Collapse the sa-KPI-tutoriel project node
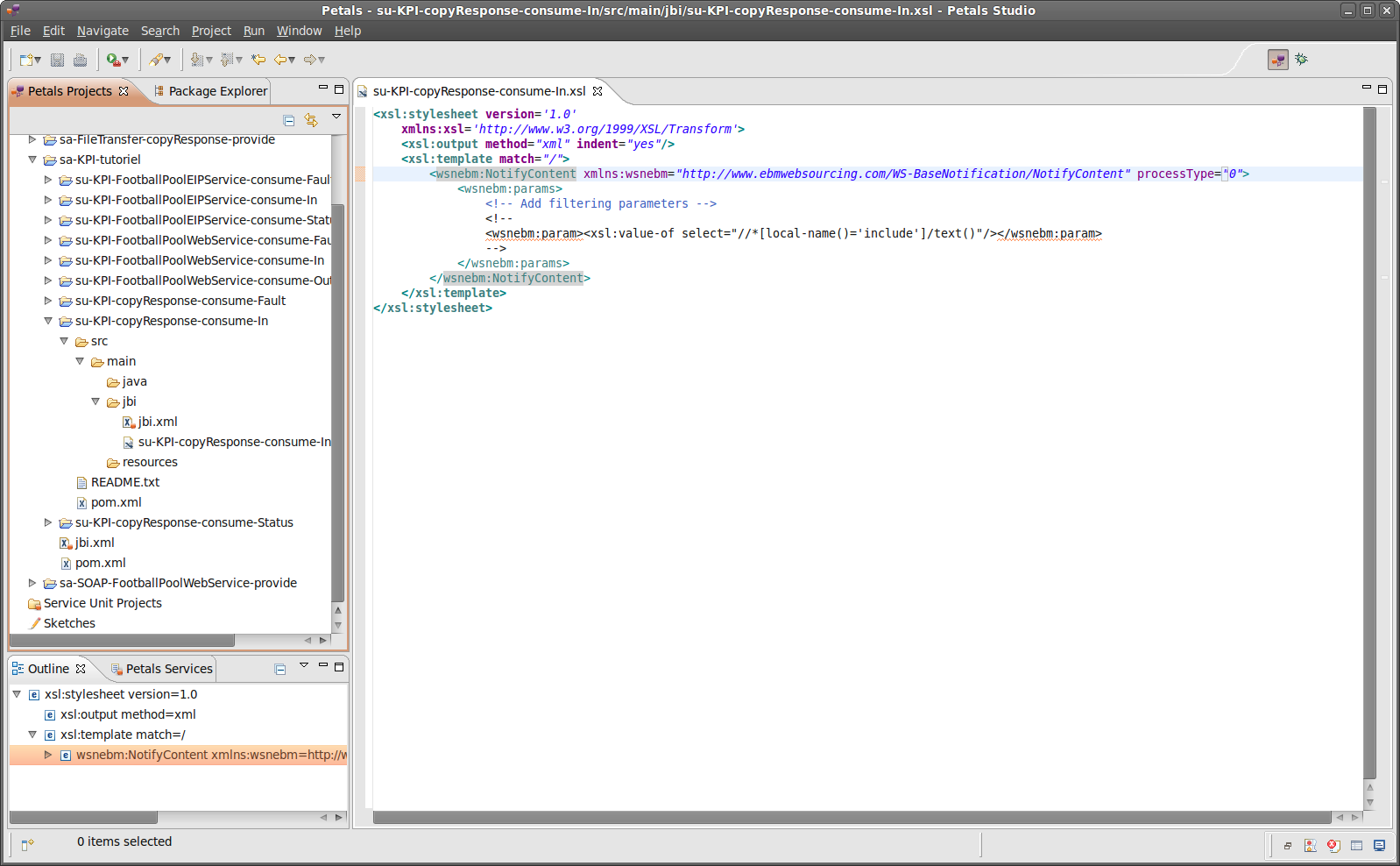 click(32, 160)
